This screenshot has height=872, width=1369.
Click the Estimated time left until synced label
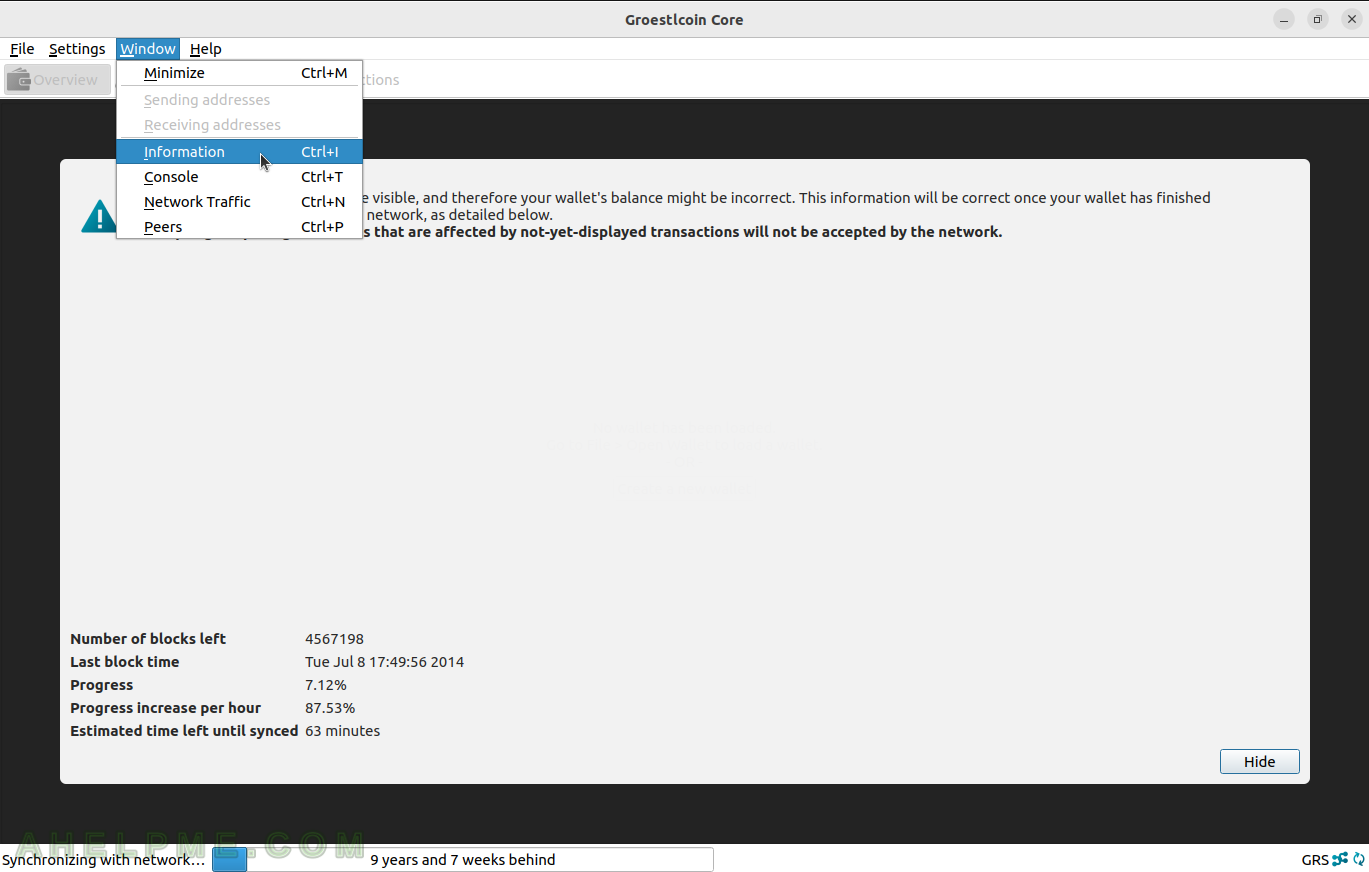[184, 731]
